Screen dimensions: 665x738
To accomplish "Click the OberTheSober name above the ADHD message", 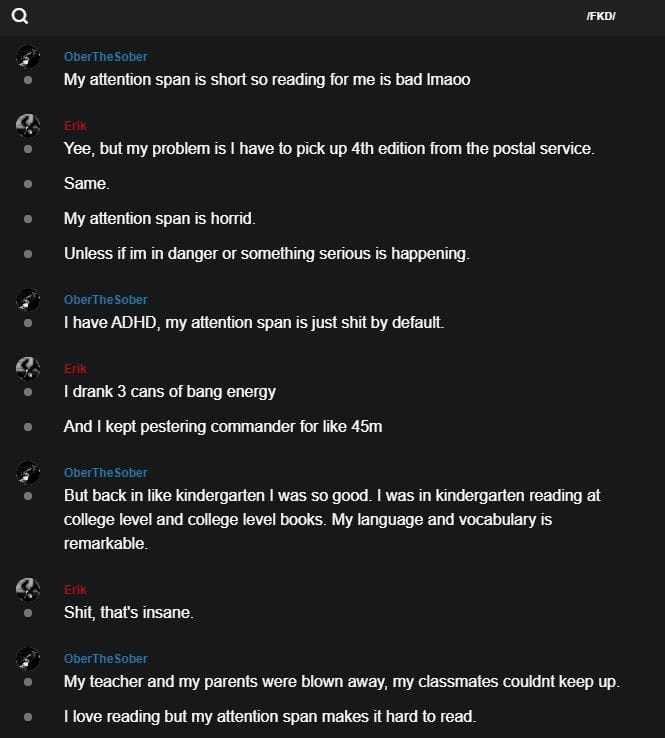I will tap(105, 300).
